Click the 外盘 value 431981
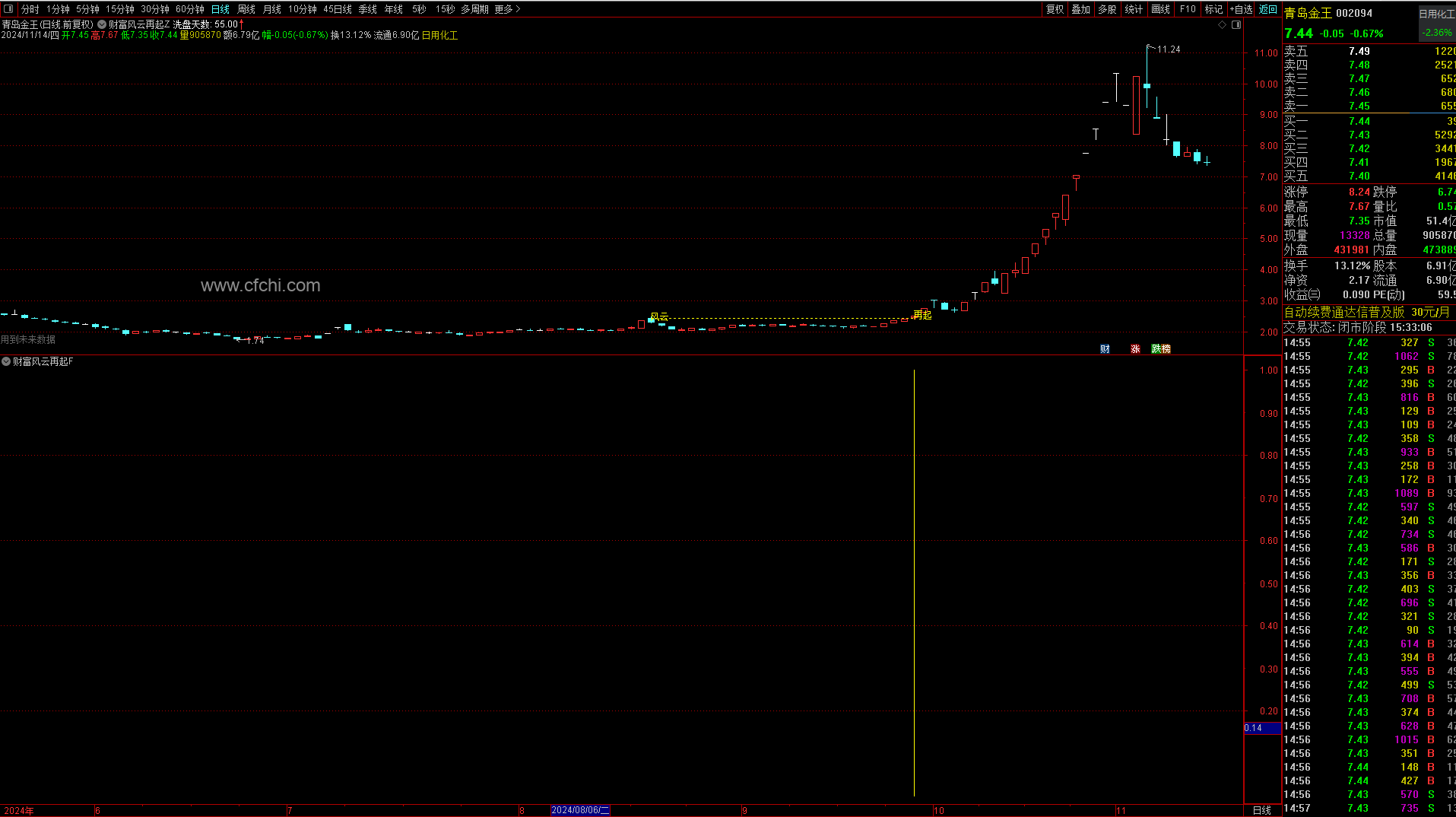 1352,250
